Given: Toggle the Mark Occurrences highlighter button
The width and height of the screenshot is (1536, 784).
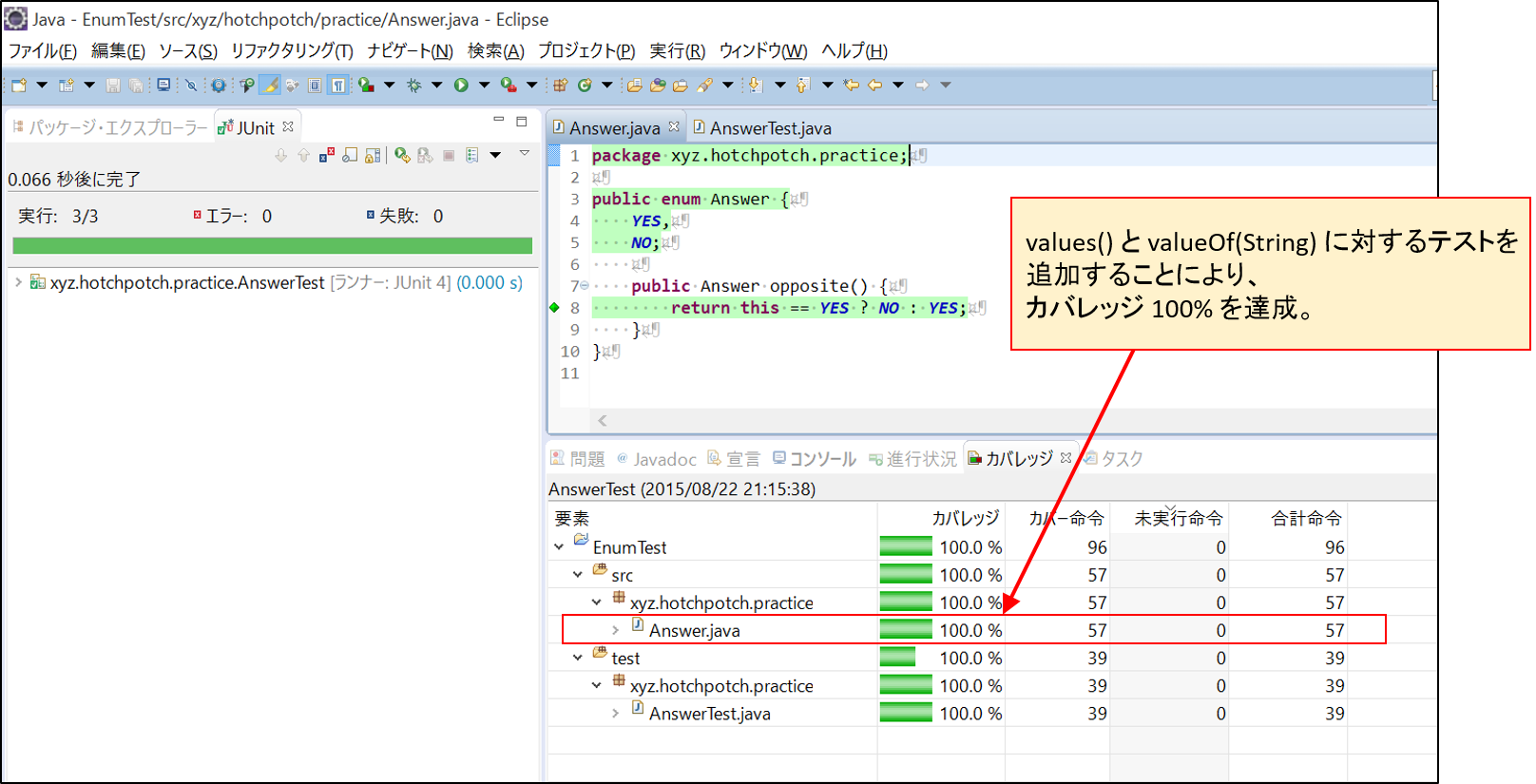Looking at the screenshot, I should 270,86.
